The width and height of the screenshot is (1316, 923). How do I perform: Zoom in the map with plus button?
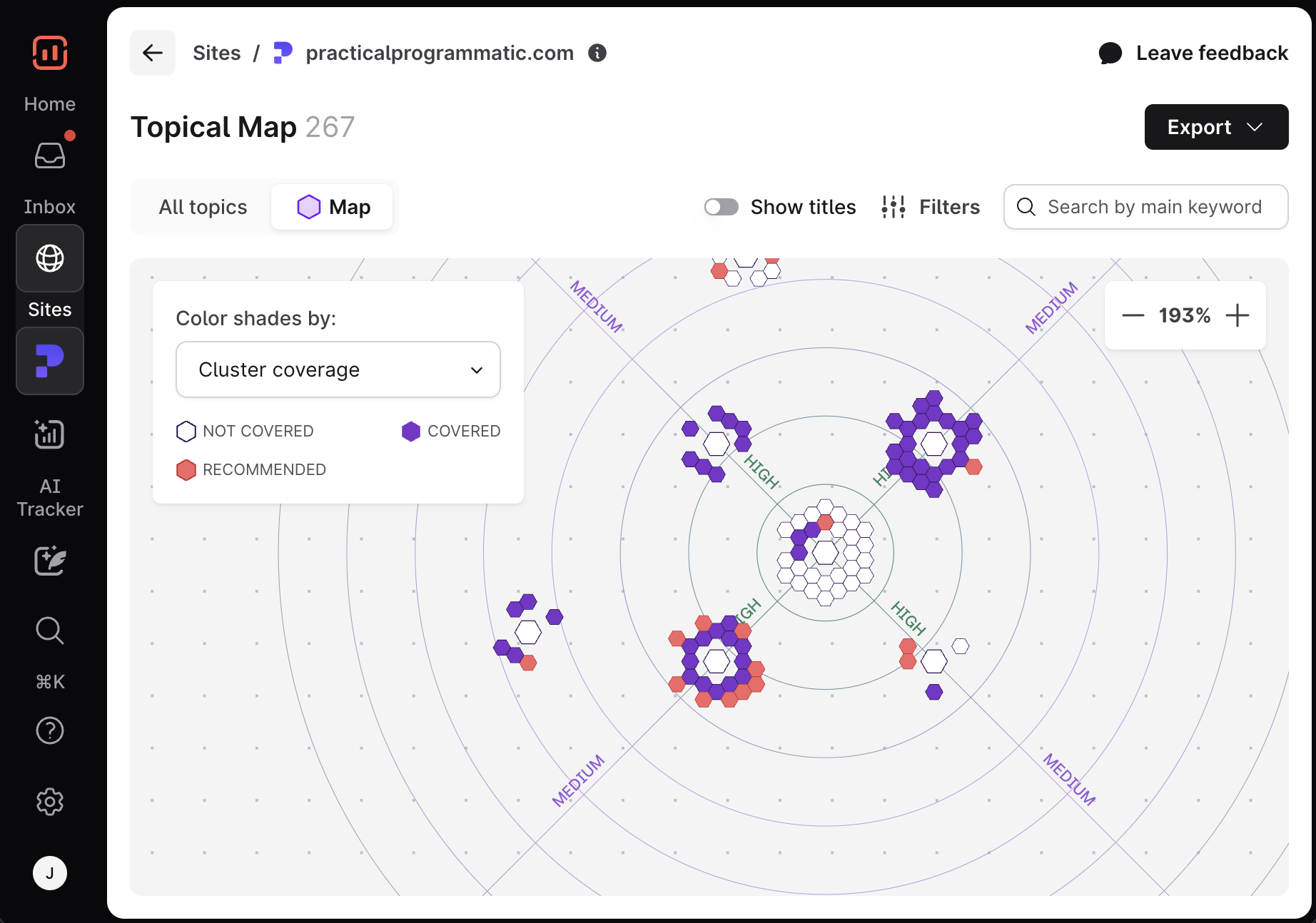click(x=1237, y=315)
